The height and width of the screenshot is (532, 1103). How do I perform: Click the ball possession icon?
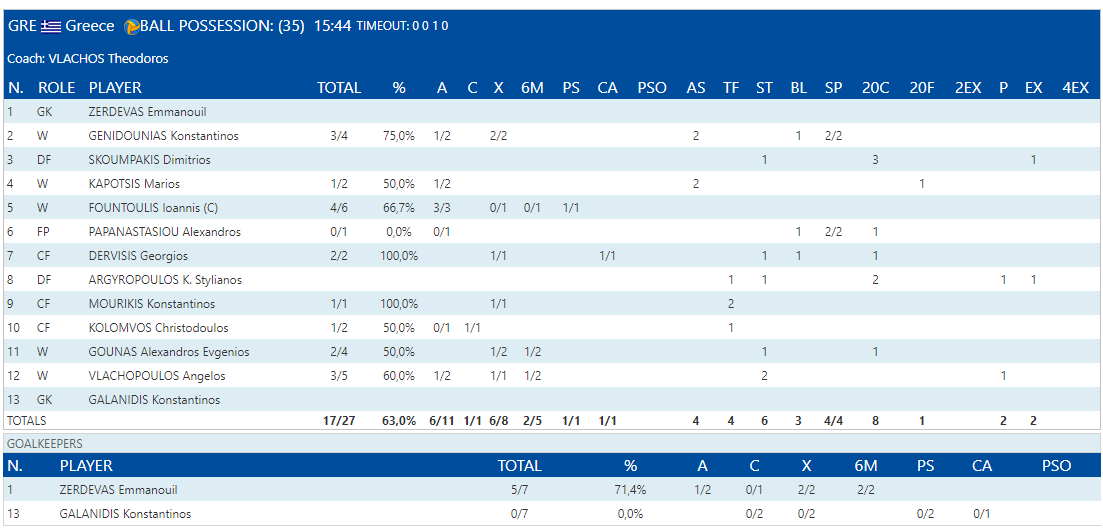coord(130,26)
